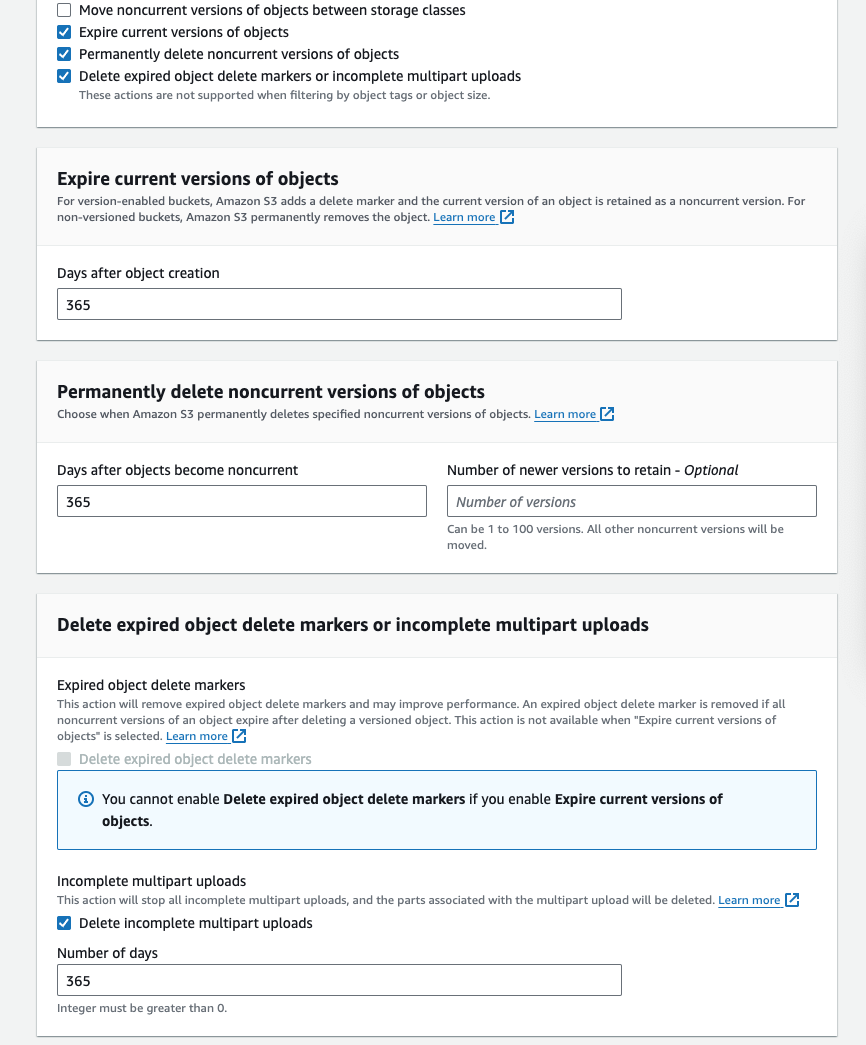Click the Days after objects become noncurrent field

tap(242, 501)
